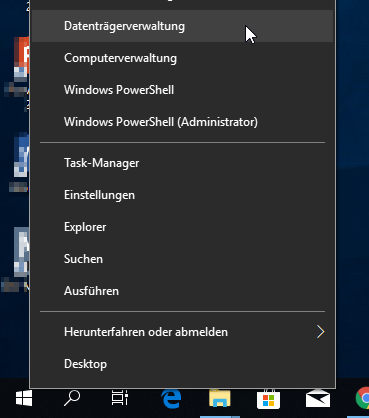Launch Google Chrome from the taskbar
The width and height of the screenshot is (369, 418).
tap(362, 398)
